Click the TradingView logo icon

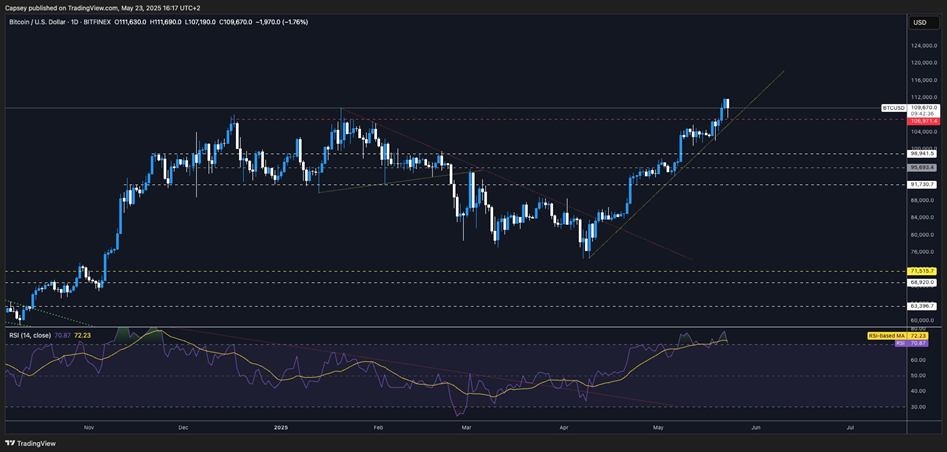[x=12, y=443]
